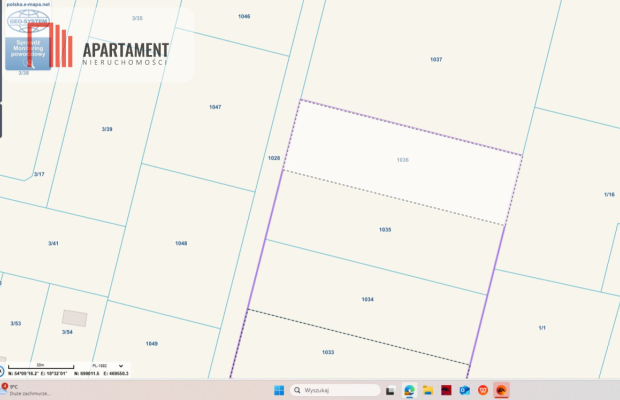Launch Brave browser from the taskbar
Screen dimensions: 620x400
click(483, 390)
